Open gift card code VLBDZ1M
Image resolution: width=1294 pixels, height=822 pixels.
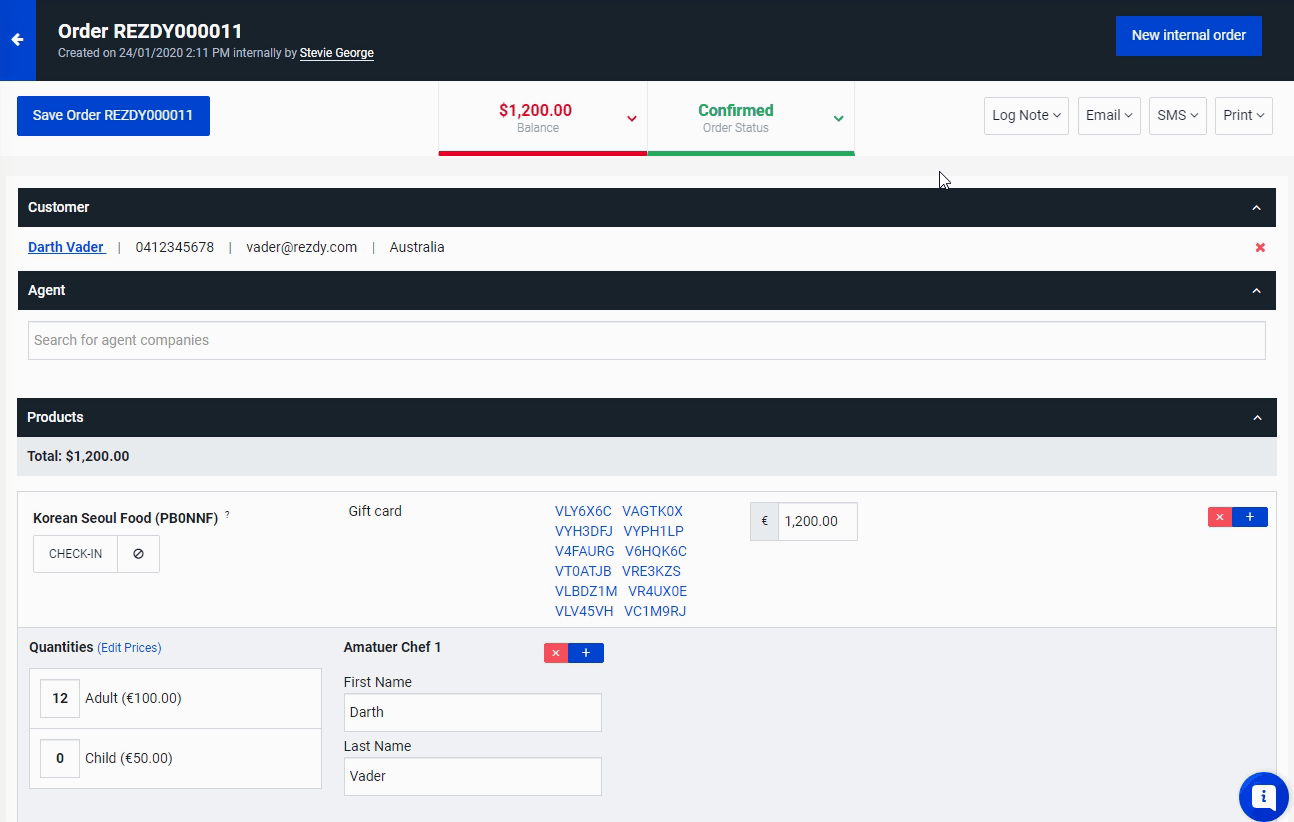(x=586, y=591)
